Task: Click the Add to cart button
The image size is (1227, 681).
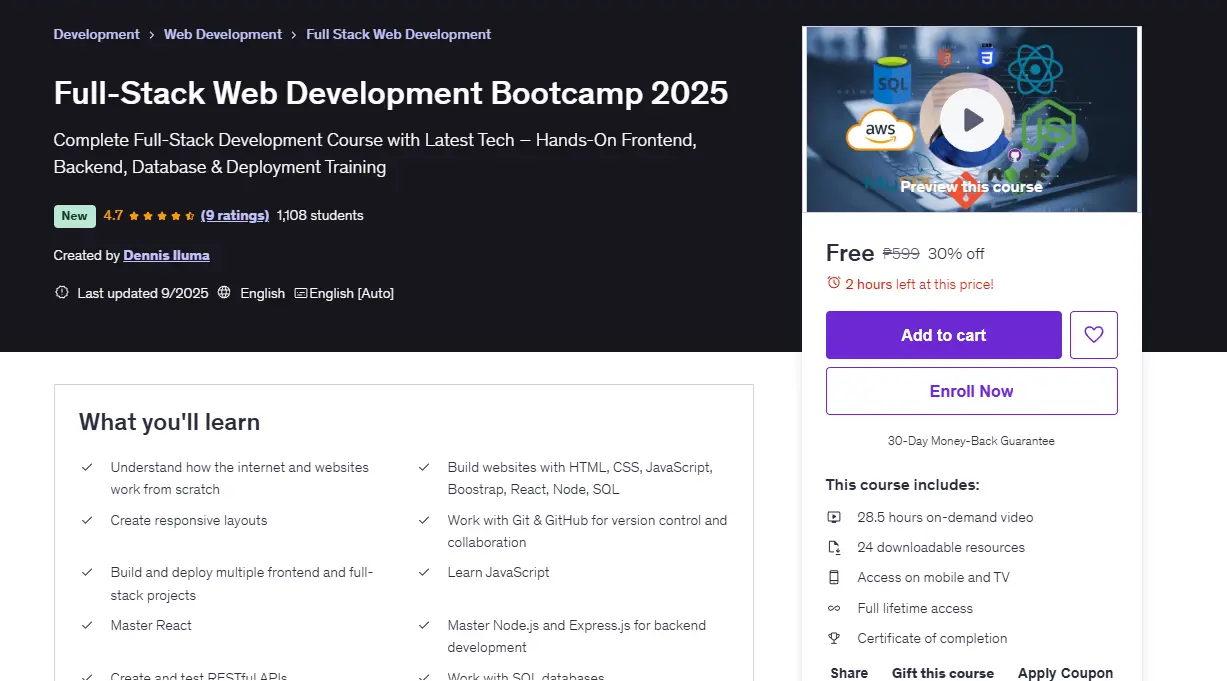Action: pos(943,335)
